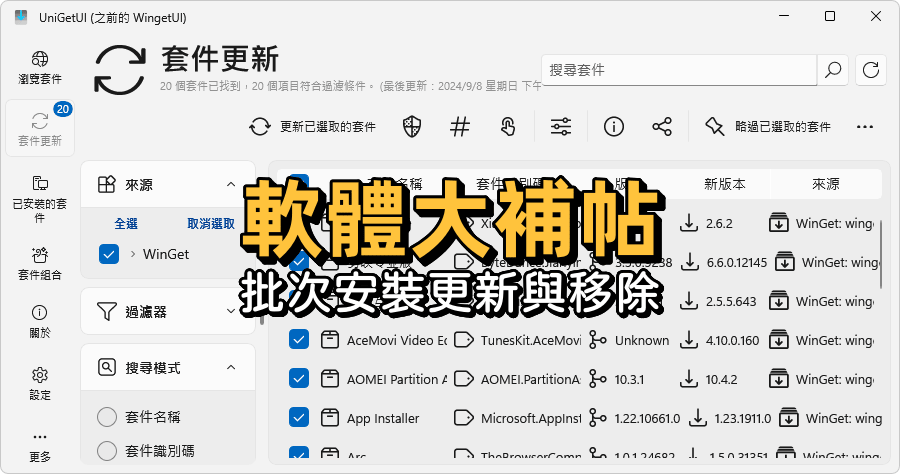Click the shield run-as-administrator icon

point(412,126)
